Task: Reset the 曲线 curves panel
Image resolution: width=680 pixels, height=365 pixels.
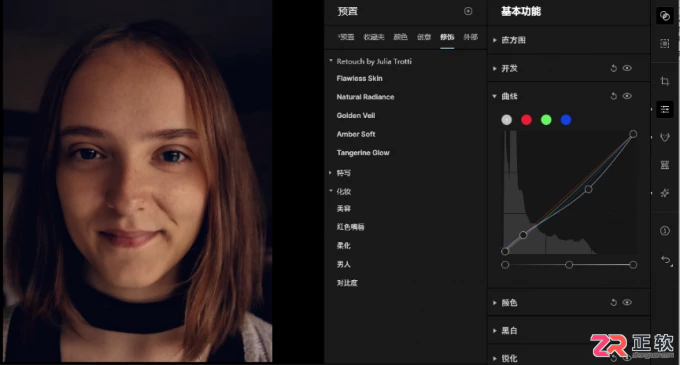Action: (614, 96)
